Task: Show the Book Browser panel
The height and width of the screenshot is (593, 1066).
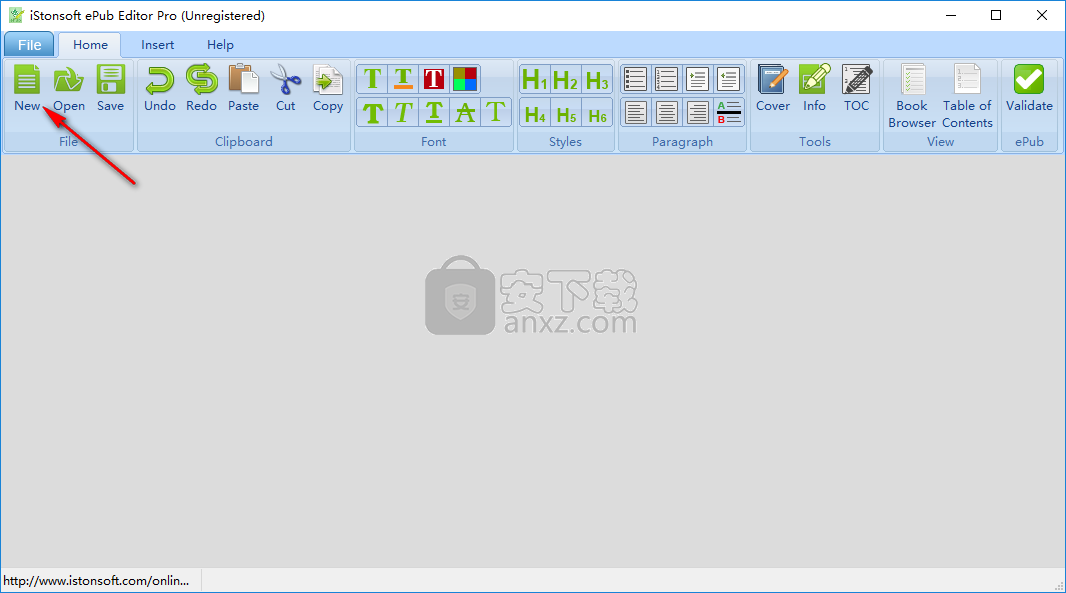Action: coord(912,96)
